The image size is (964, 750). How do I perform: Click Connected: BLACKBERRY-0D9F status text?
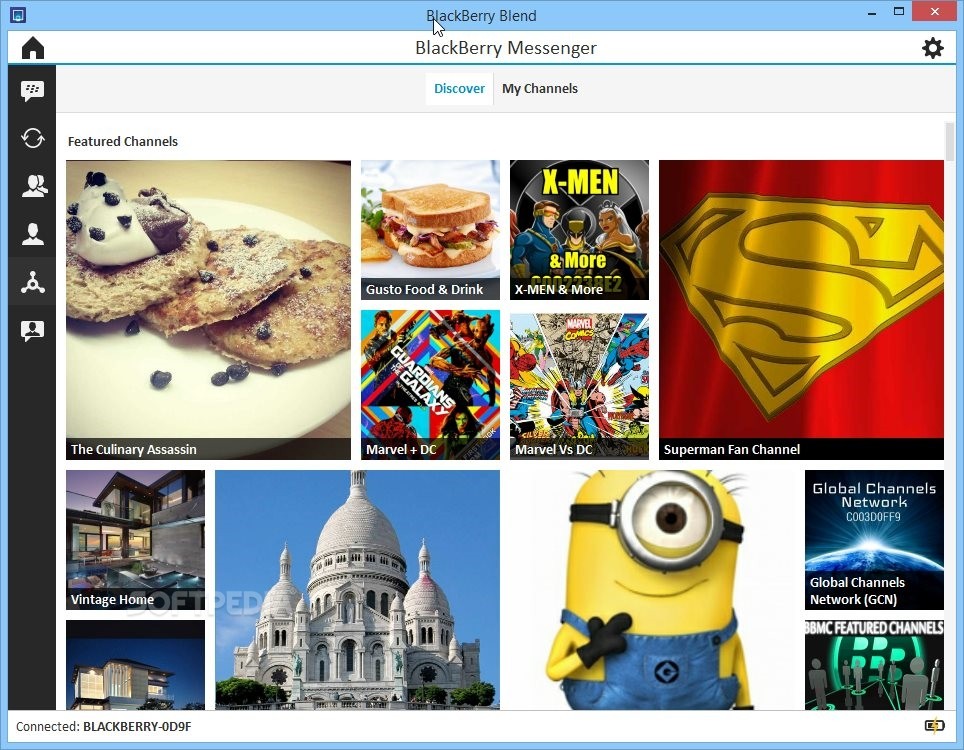point(103,727)
